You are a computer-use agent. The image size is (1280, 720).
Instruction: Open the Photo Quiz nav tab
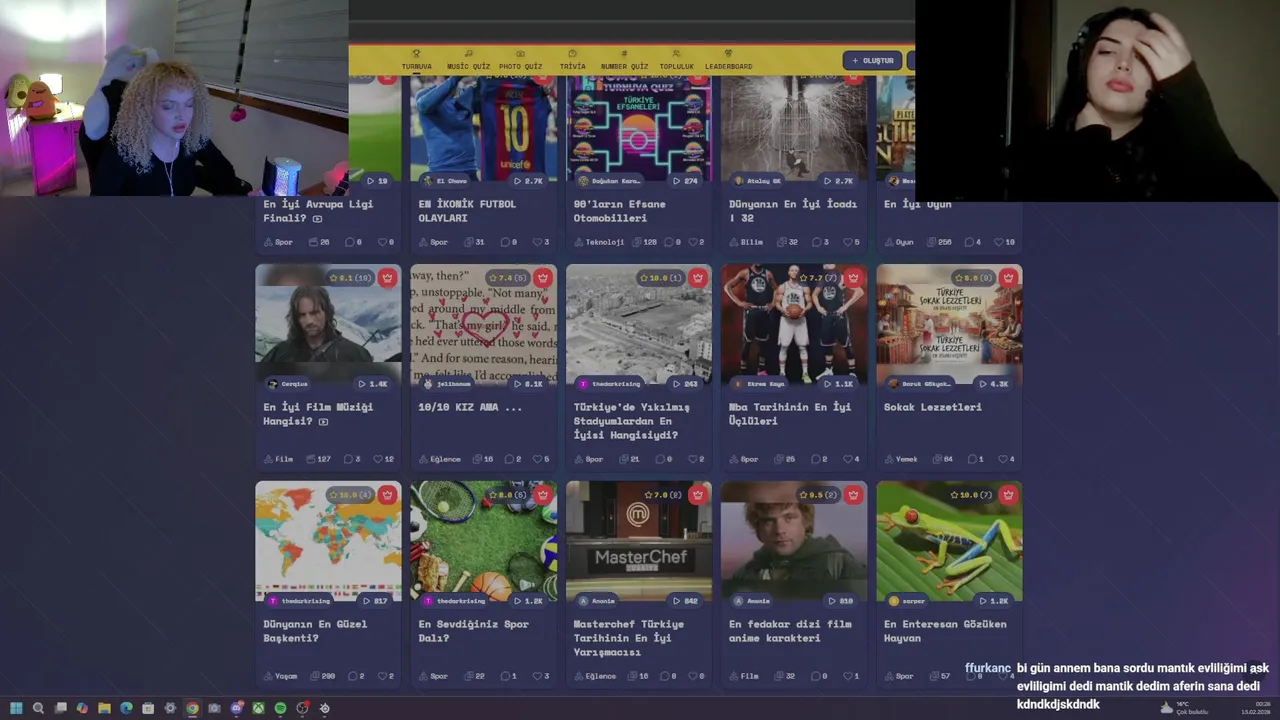520,60
